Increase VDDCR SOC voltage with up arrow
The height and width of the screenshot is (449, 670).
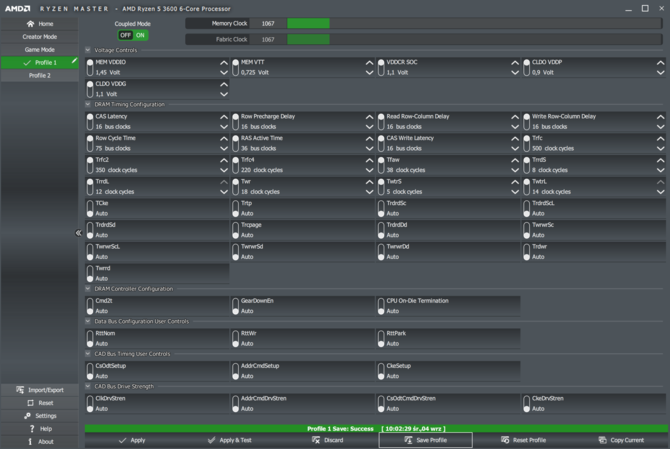pos(515,63)
